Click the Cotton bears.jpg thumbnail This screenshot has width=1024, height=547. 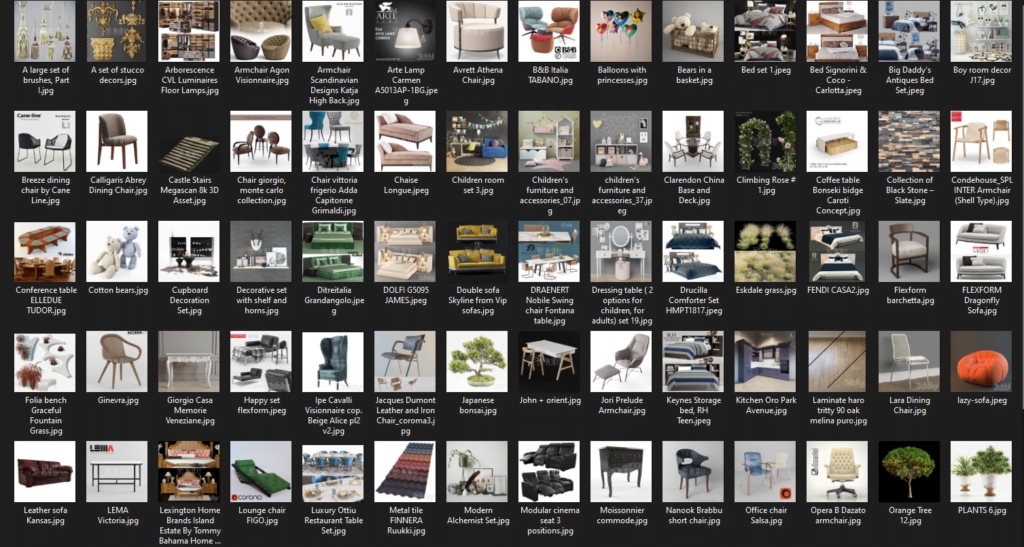click(117, 251)
